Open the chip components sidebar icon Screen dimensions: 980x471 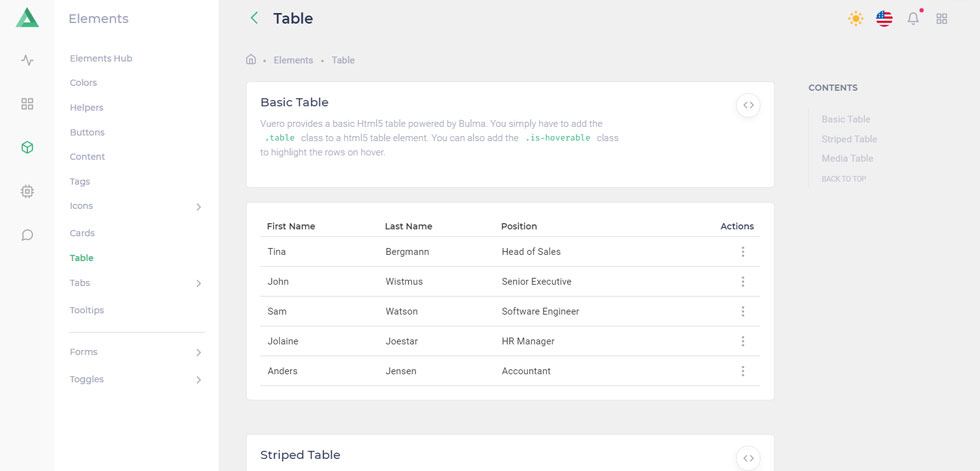[27, 191]
